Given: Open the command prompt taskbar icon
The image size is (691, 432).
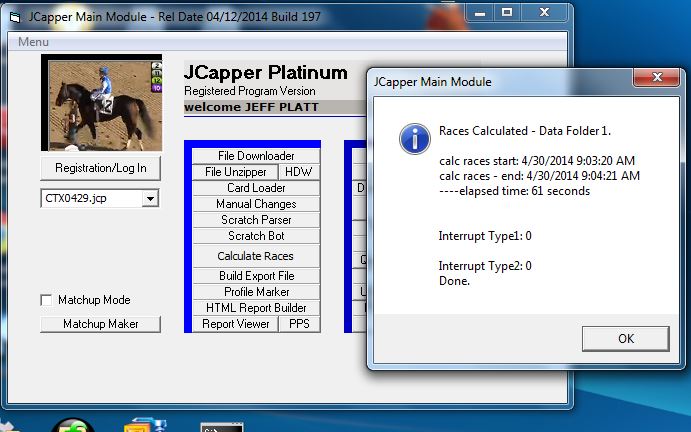Looking at the screenshot, I should [222, 428].
